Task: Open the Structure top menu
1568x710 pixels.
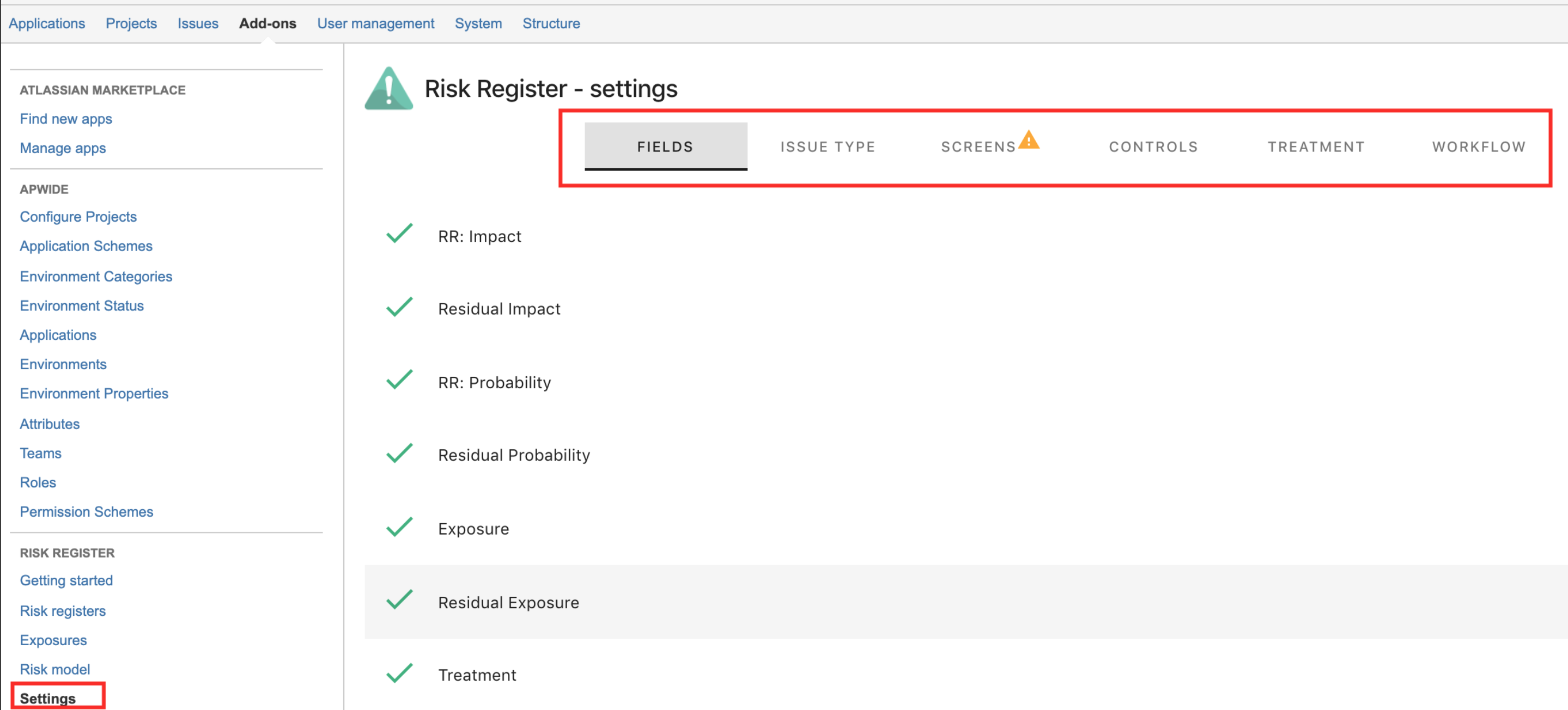Action: point(551,23)
